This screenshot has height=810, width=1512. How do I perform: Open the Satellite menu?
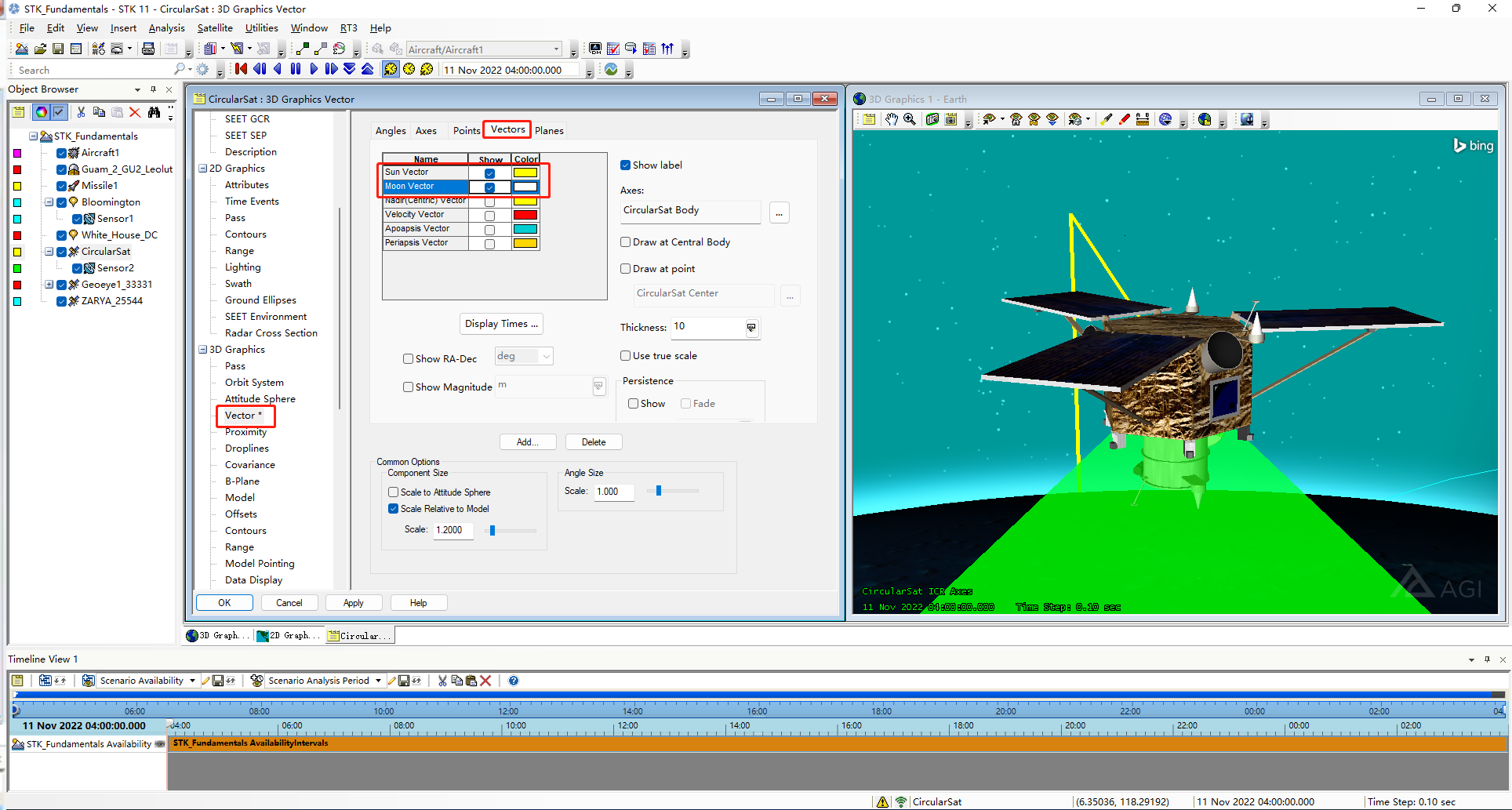(x=214, y=27)
